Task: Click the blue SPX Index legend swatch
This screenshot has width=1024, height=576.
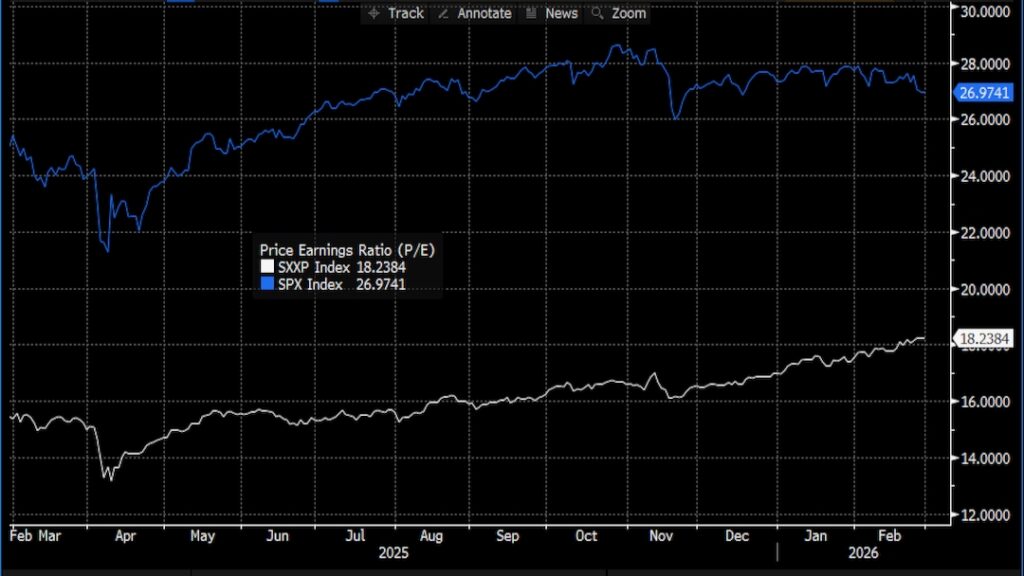Action: [266, 284]
